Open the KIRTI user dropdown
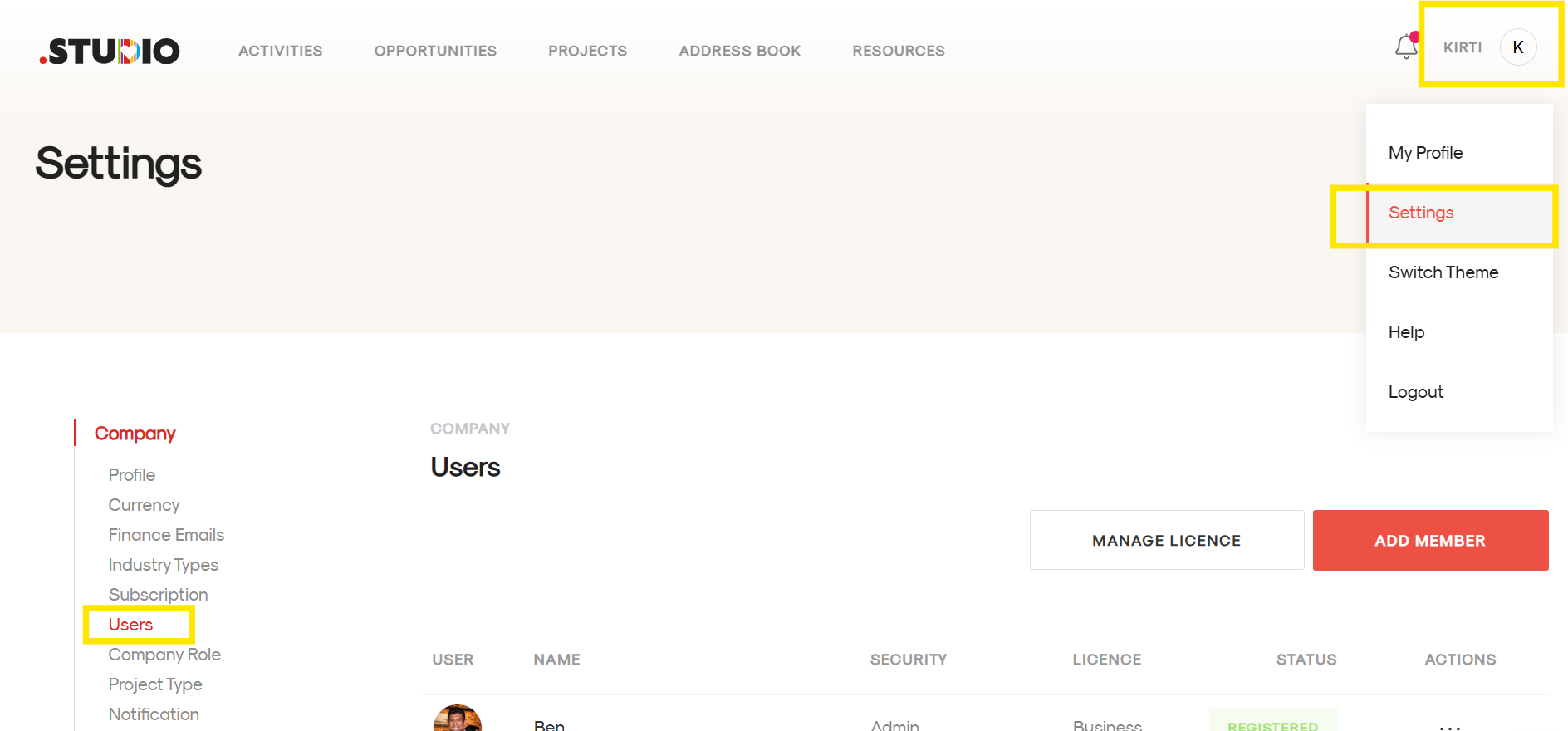This screenshot has width=1568, height=731. coord(1462,47)
